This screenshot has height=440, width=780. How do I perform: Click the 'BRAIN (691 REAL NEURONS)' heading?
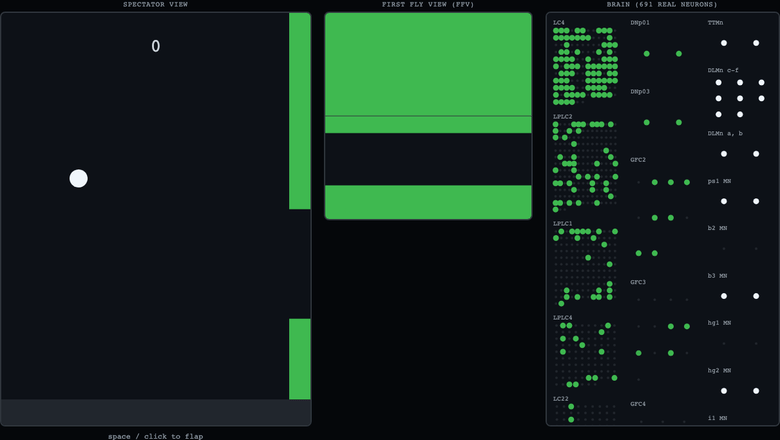(662, 4)
